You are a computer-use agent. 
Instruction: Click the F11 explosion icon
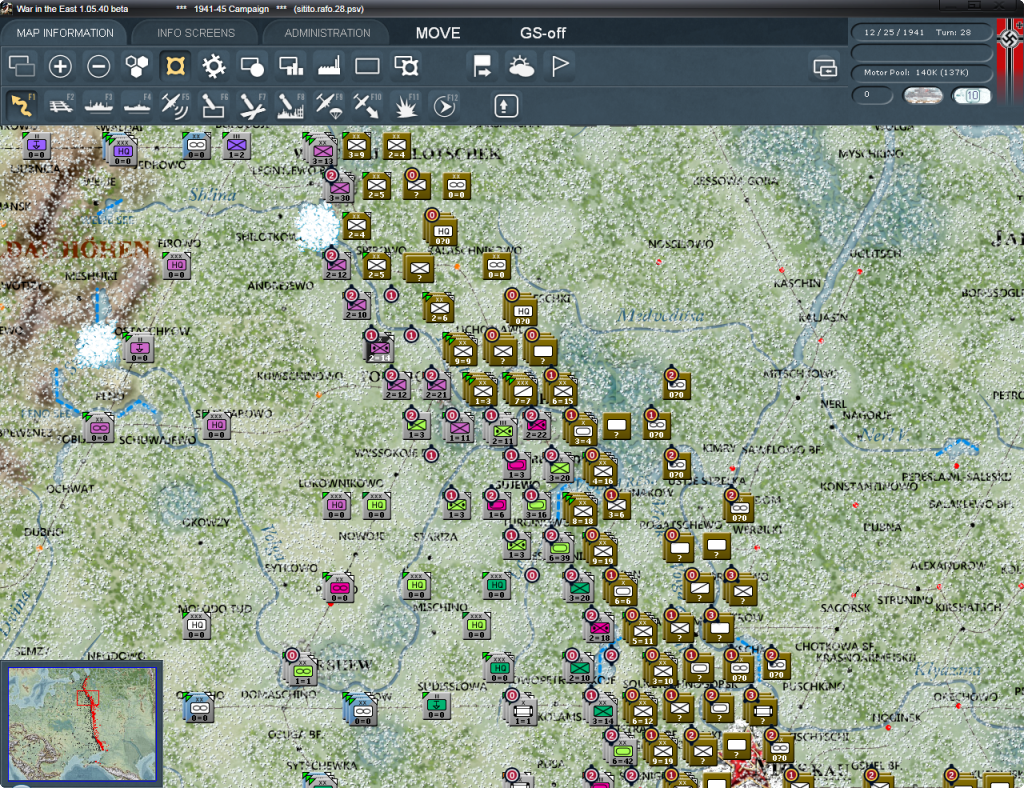406,106
